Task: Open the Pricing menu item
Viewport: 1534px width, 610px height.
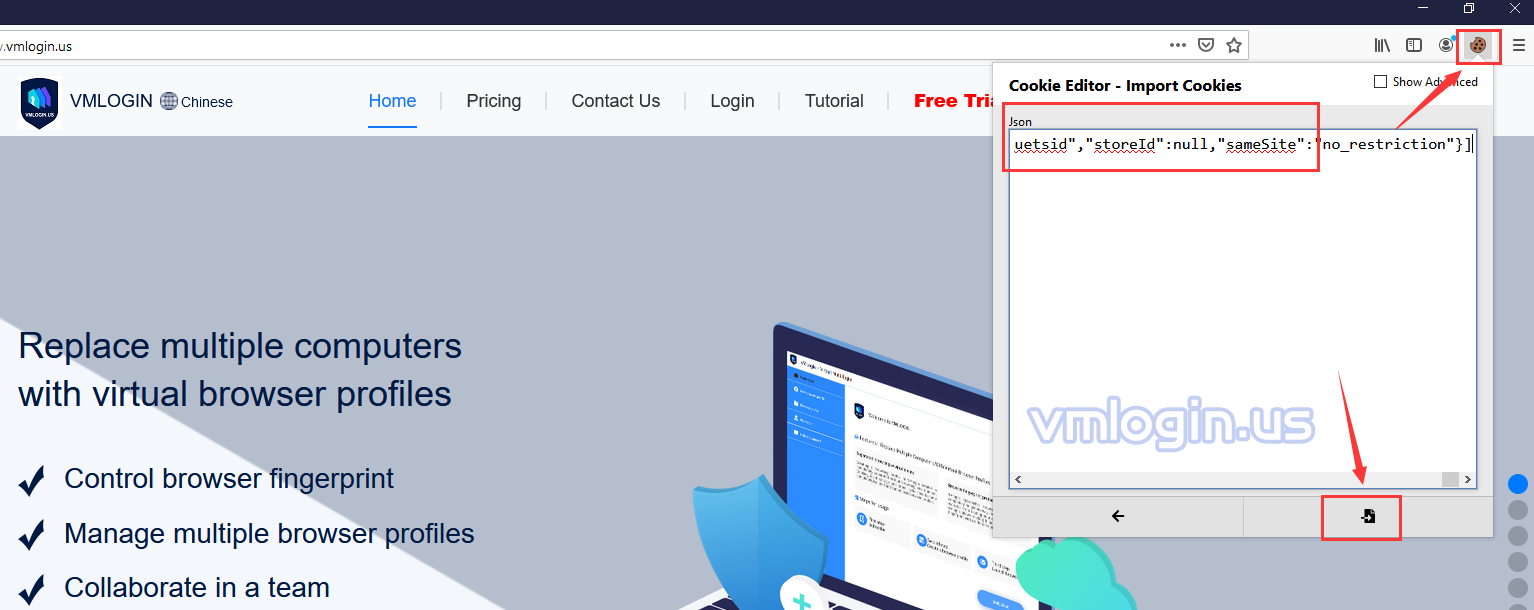Action: click(493, 101)
